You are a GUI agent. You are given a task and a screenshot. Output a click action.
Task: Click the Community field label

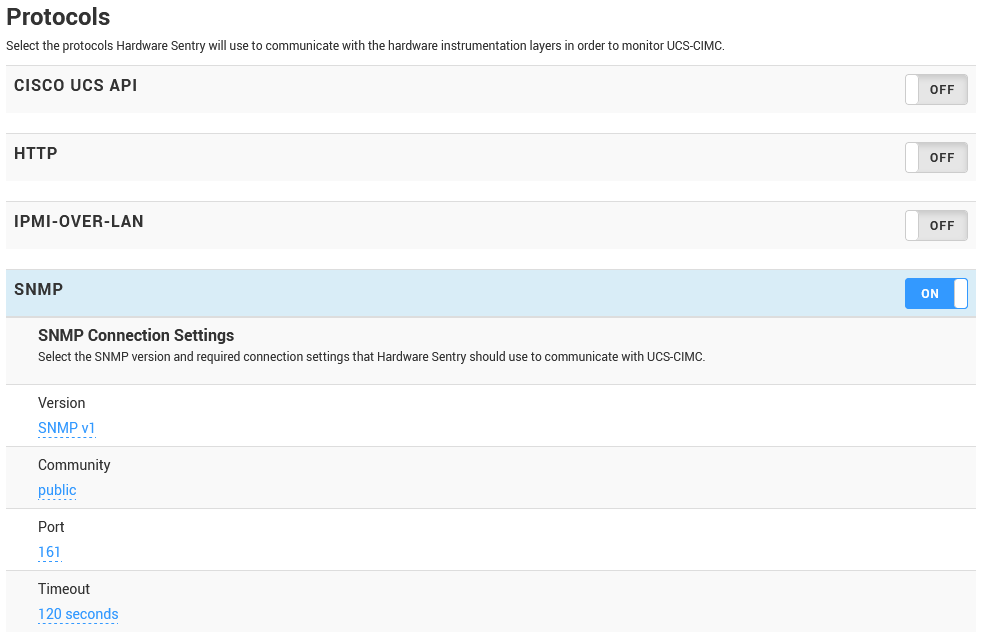click(74, 465)
